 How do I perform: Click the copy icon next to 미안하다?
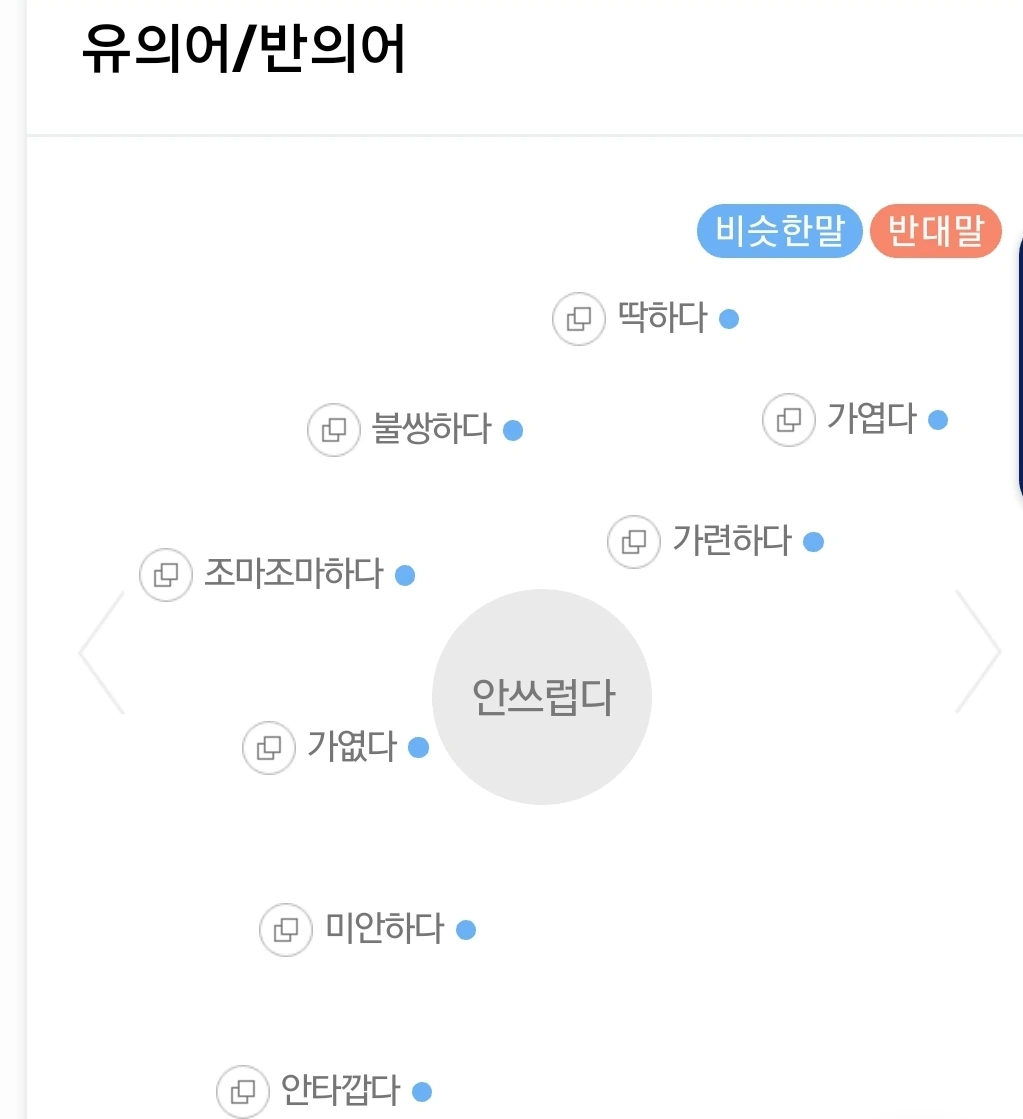tap(286, 929)
